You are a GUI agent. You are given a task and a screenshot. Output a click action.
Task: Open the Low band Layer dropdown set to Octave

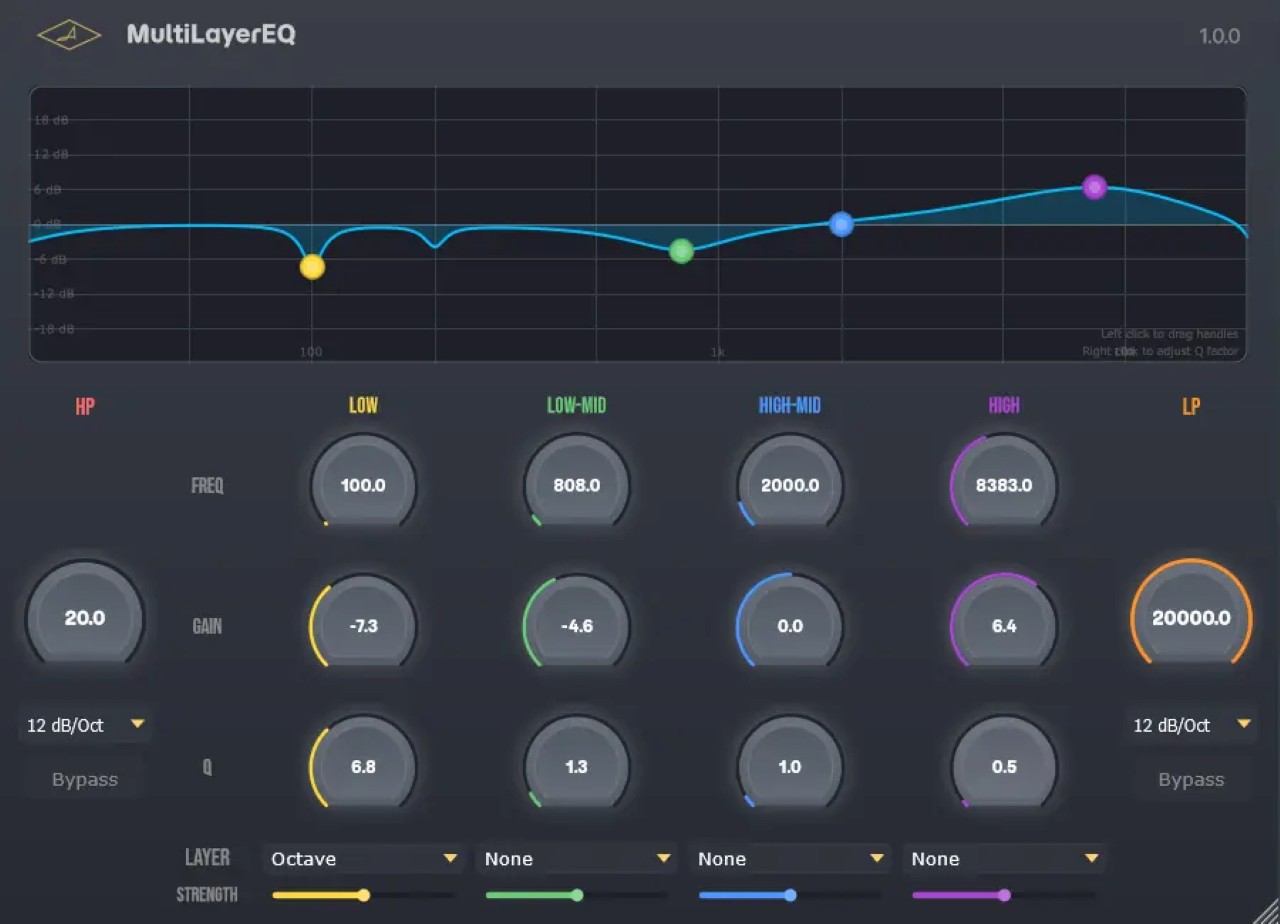point(364,859)
